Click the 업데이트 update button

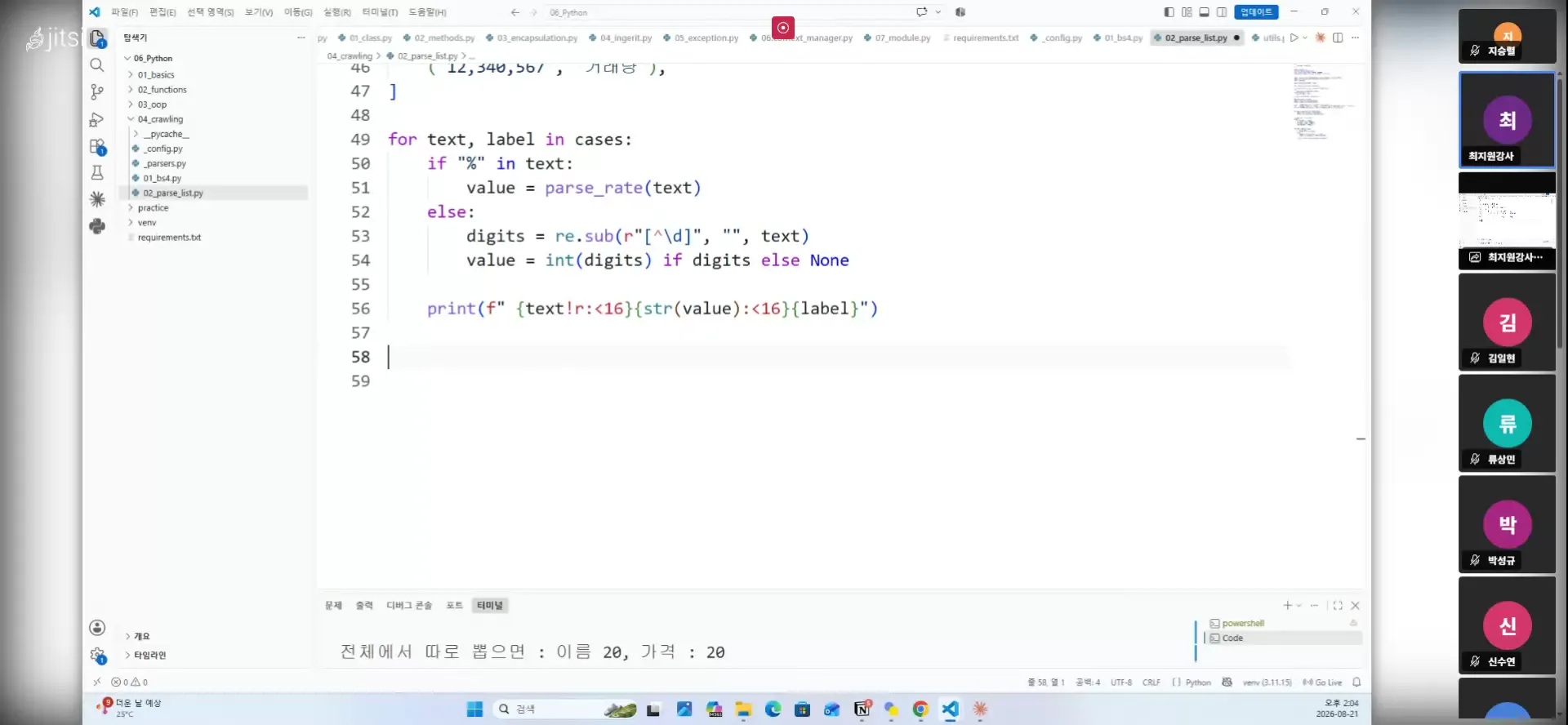[1256, 12]
